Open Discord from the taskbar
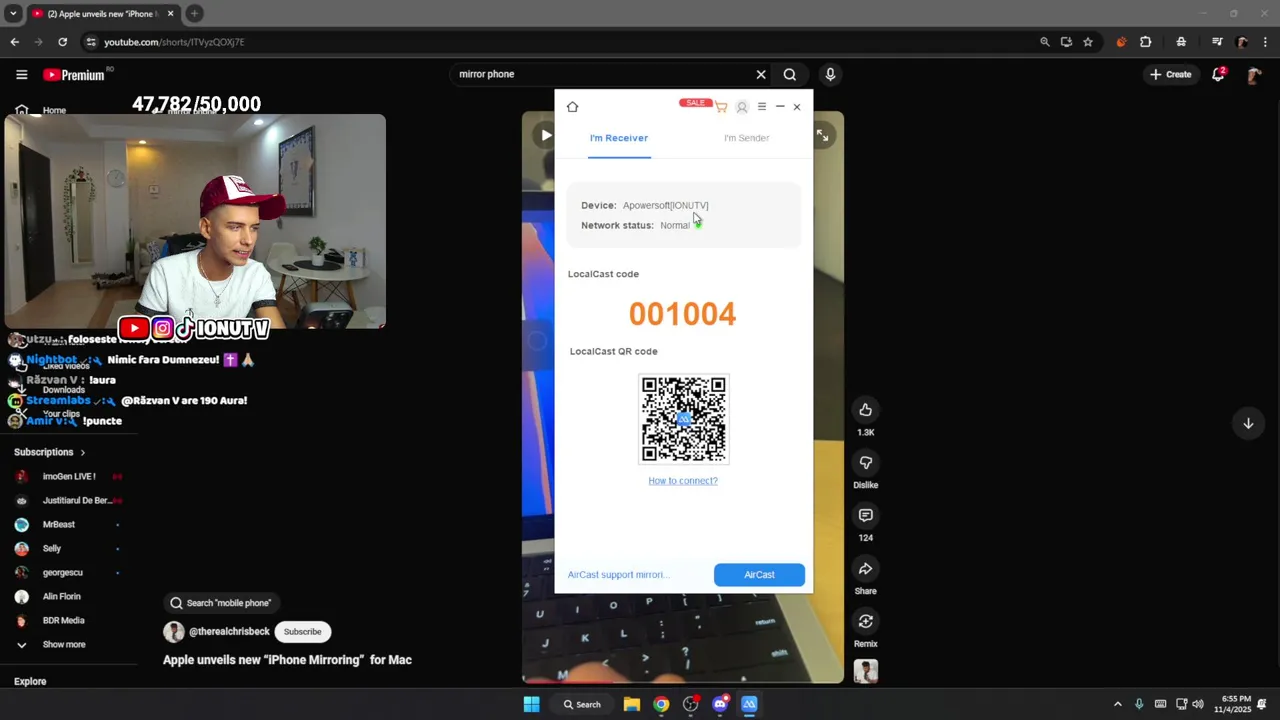The width and height of the screenshot is (1280, 720). click(720, 704)
